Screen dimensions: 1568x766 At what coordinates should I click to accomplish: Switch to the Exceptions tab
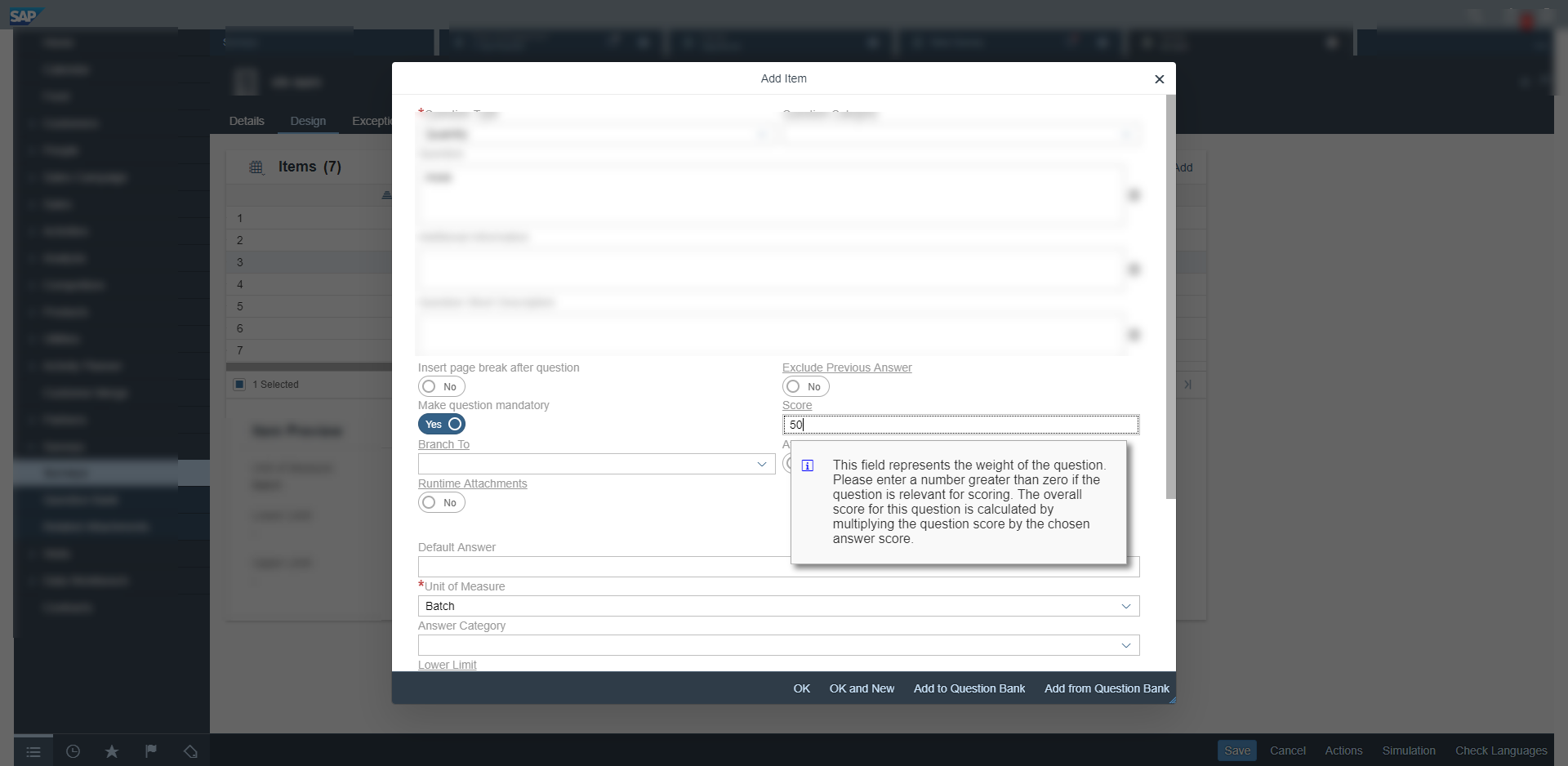point(372,121)
